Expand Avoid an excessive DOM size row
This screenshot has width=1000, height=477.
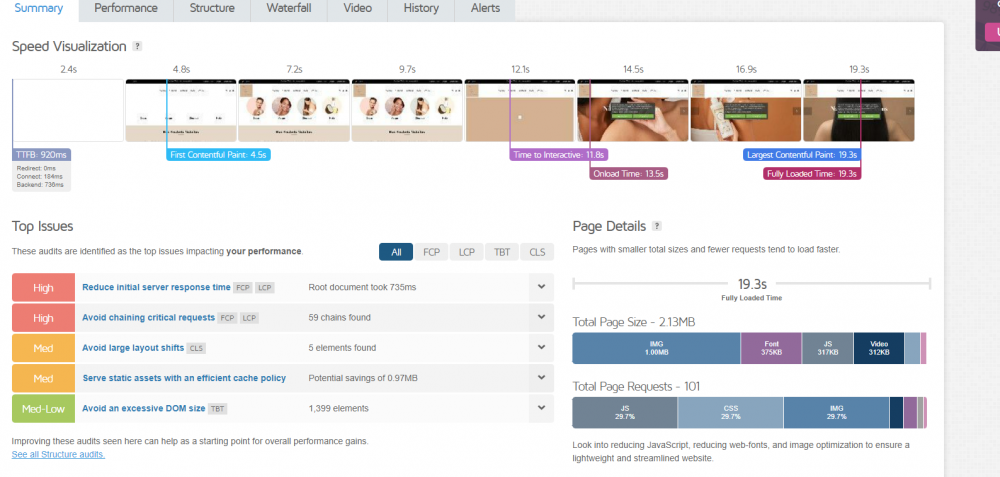coord(541,408)
